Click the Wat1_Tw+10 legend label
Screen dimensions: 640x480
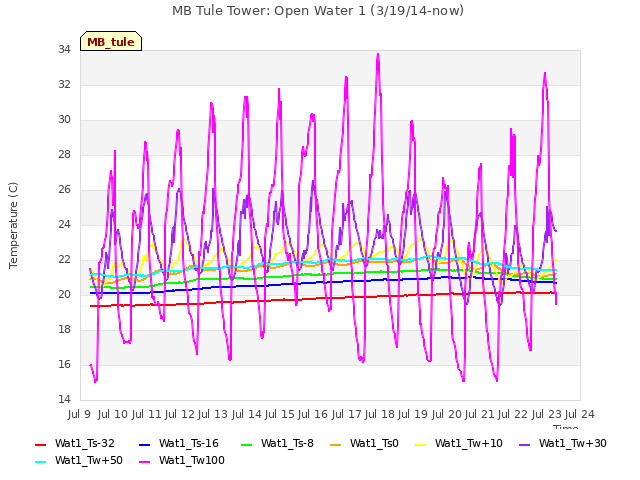[469, 443]
